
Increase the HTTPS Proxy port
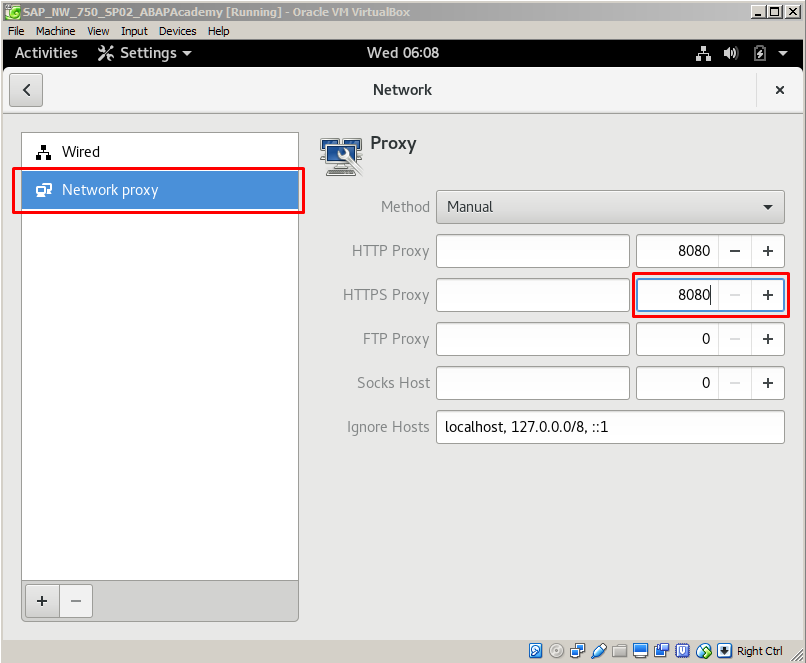pyautogui.click(x=768, y=295)
